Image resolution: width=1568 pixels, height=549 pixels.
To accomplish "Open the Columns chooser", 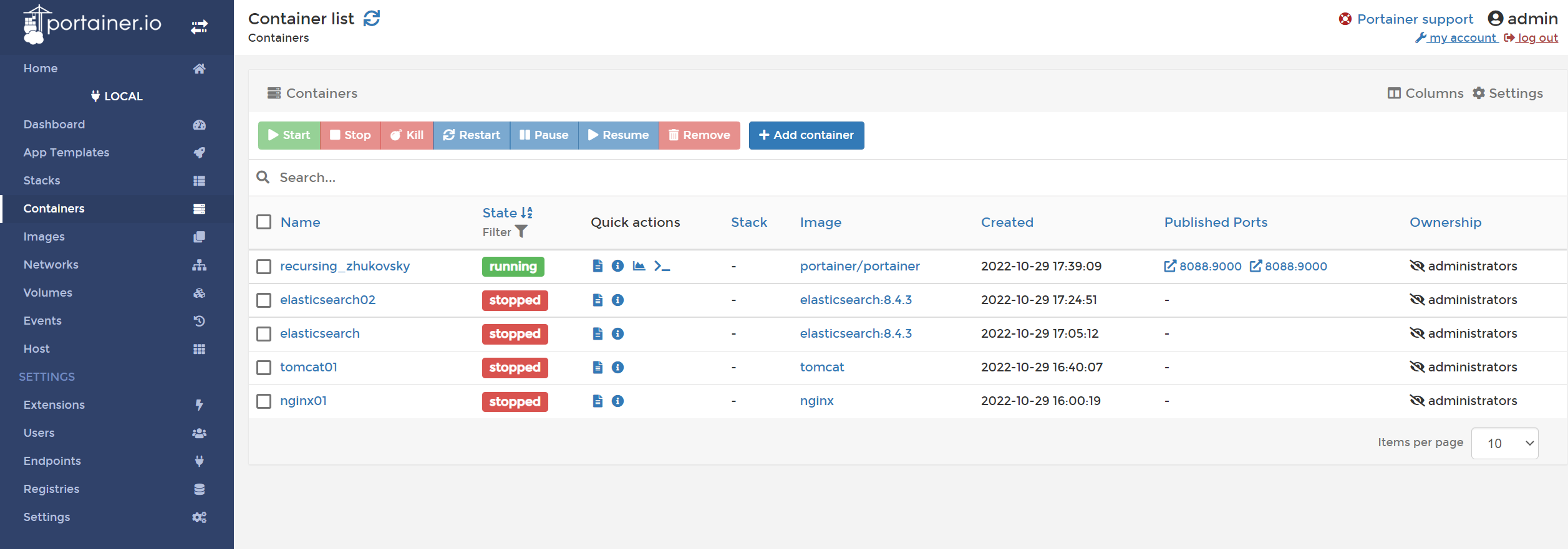I will (x=1425, y=93).
